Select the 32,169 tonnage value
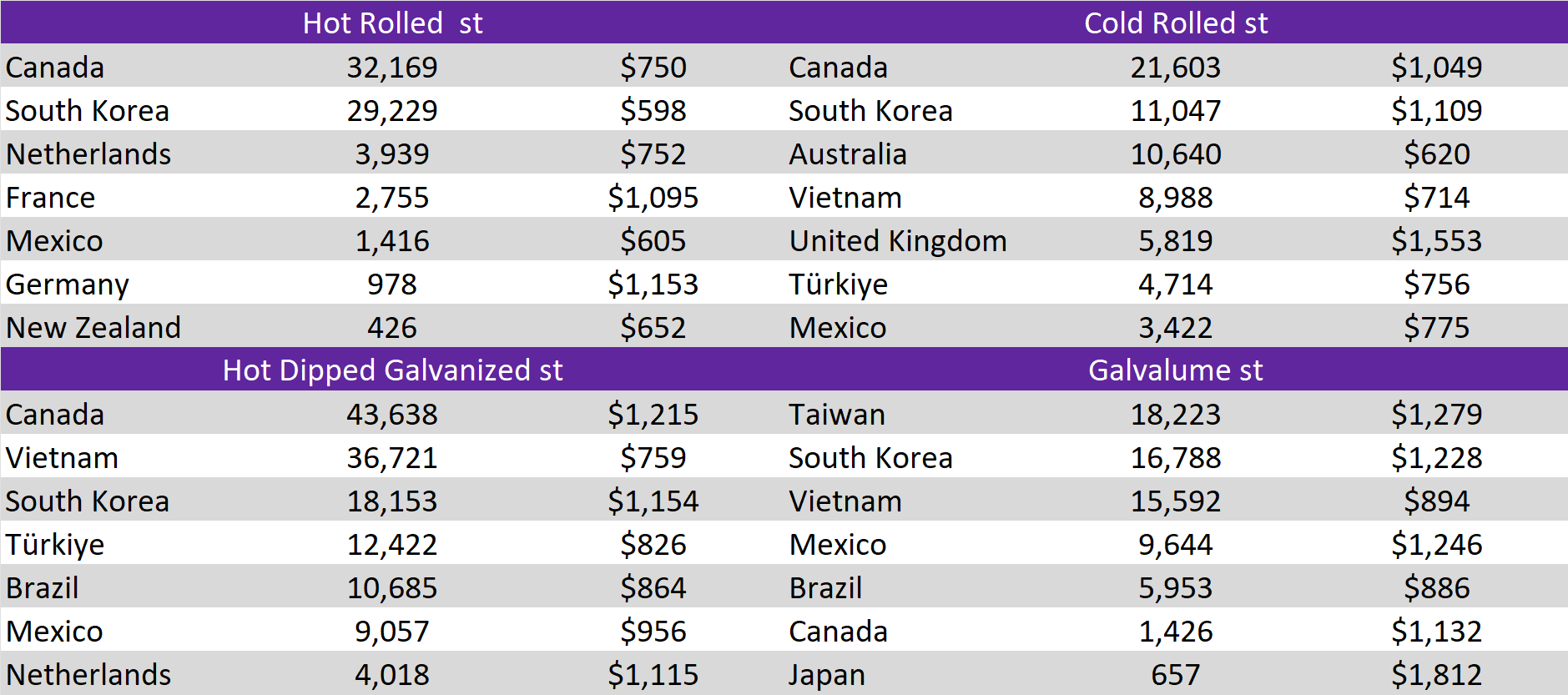 point(392,68)
